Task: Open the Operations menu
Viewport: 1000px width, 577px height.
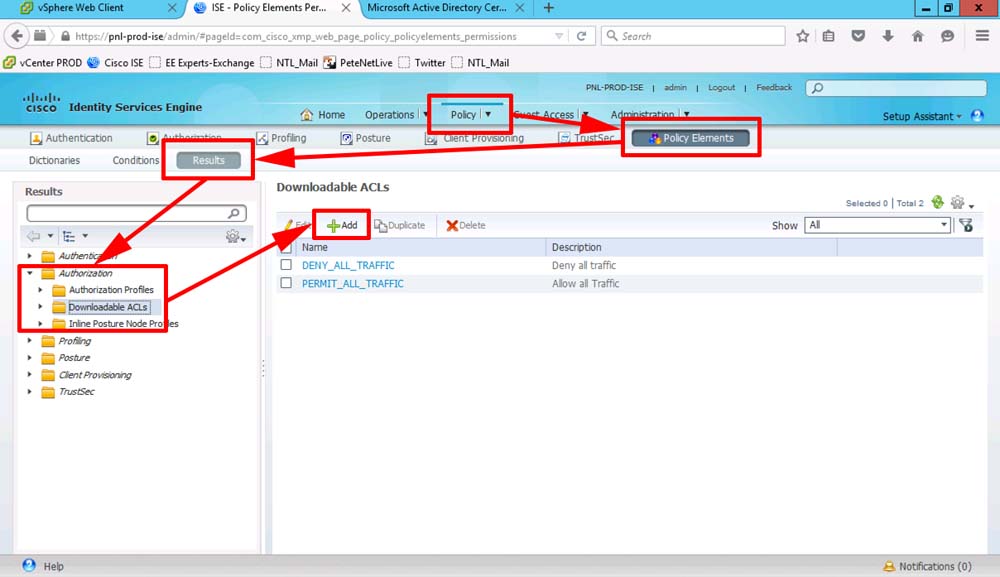Action: (395, 115)
